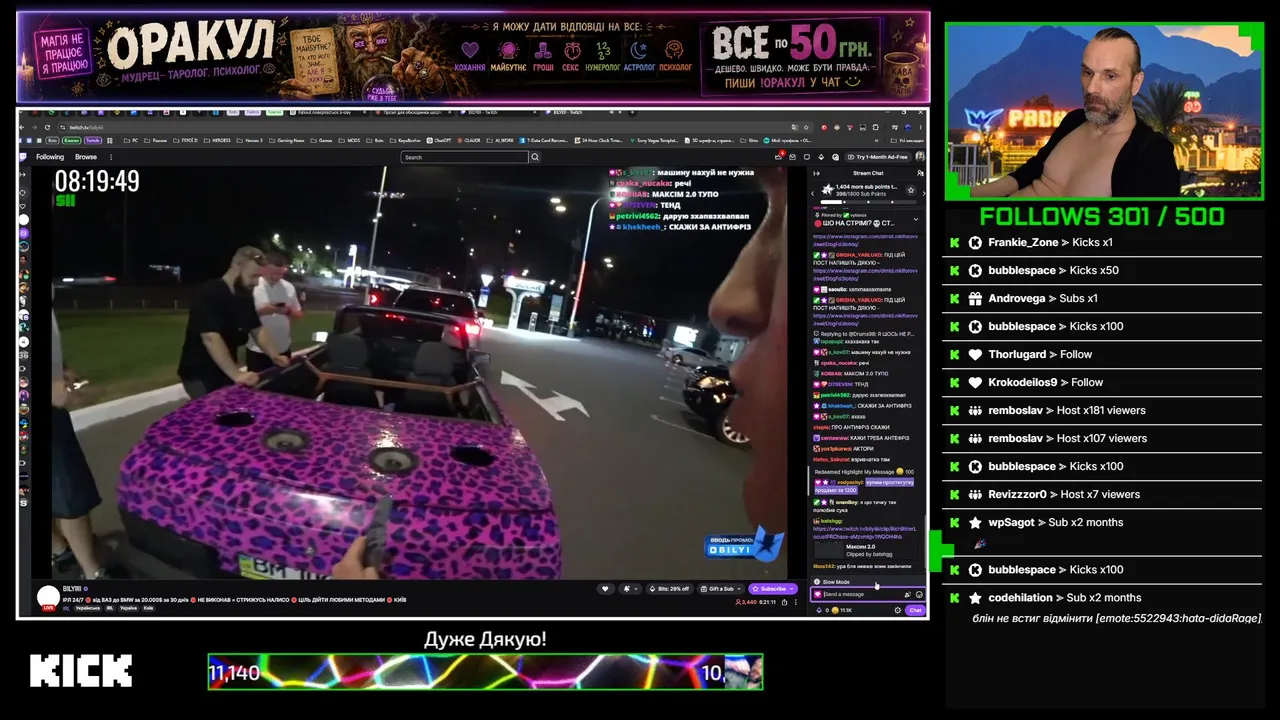1280x720 pixels.
Task: Click the rainbow goal progress bar
Action: click(485, 672)
